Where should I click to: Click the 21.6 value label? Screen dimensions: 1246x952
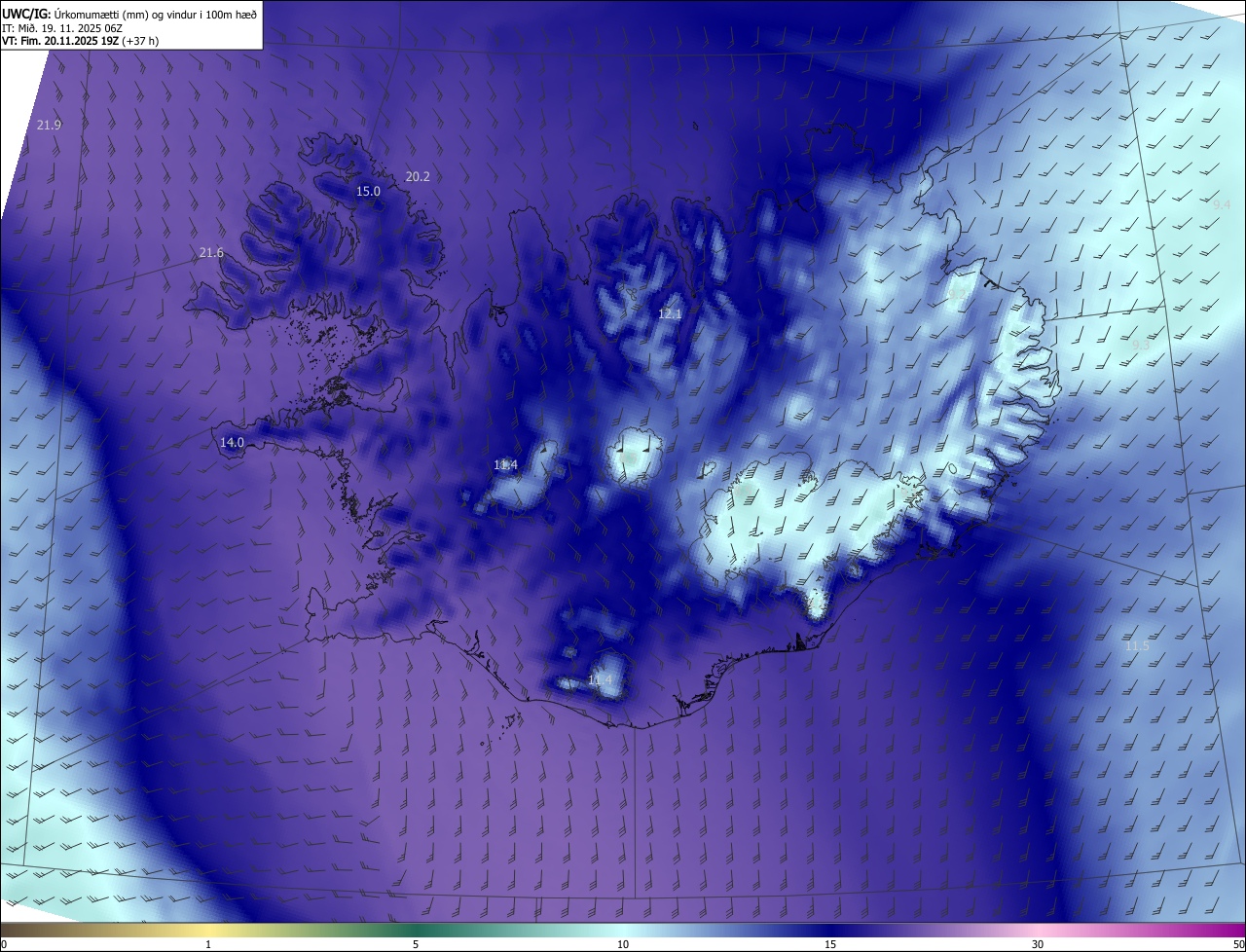[x=211, y=252]
